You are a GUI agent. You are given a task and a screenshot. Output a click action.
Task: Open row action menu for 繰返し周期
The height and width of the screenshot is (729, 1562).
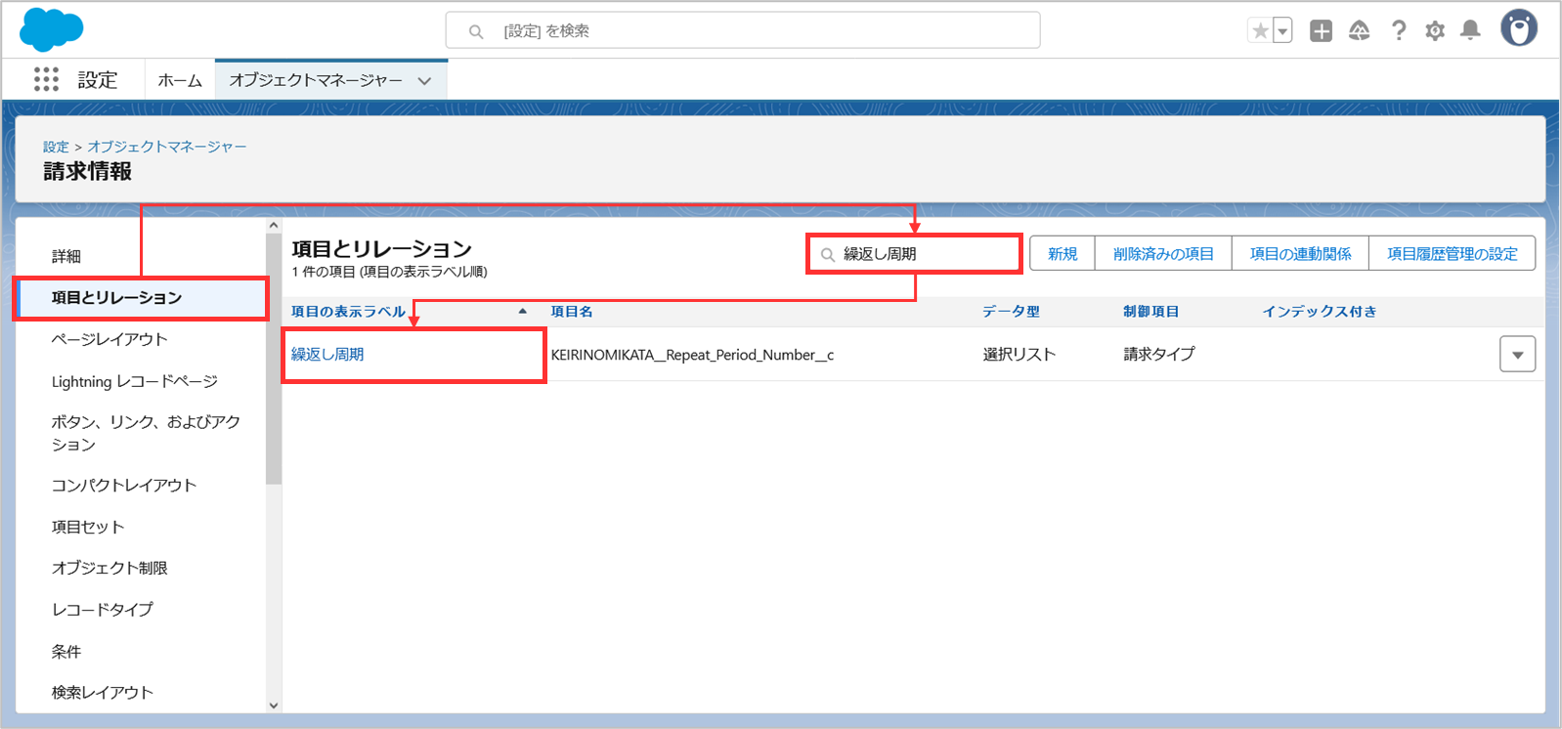(x=1517, y=354)
